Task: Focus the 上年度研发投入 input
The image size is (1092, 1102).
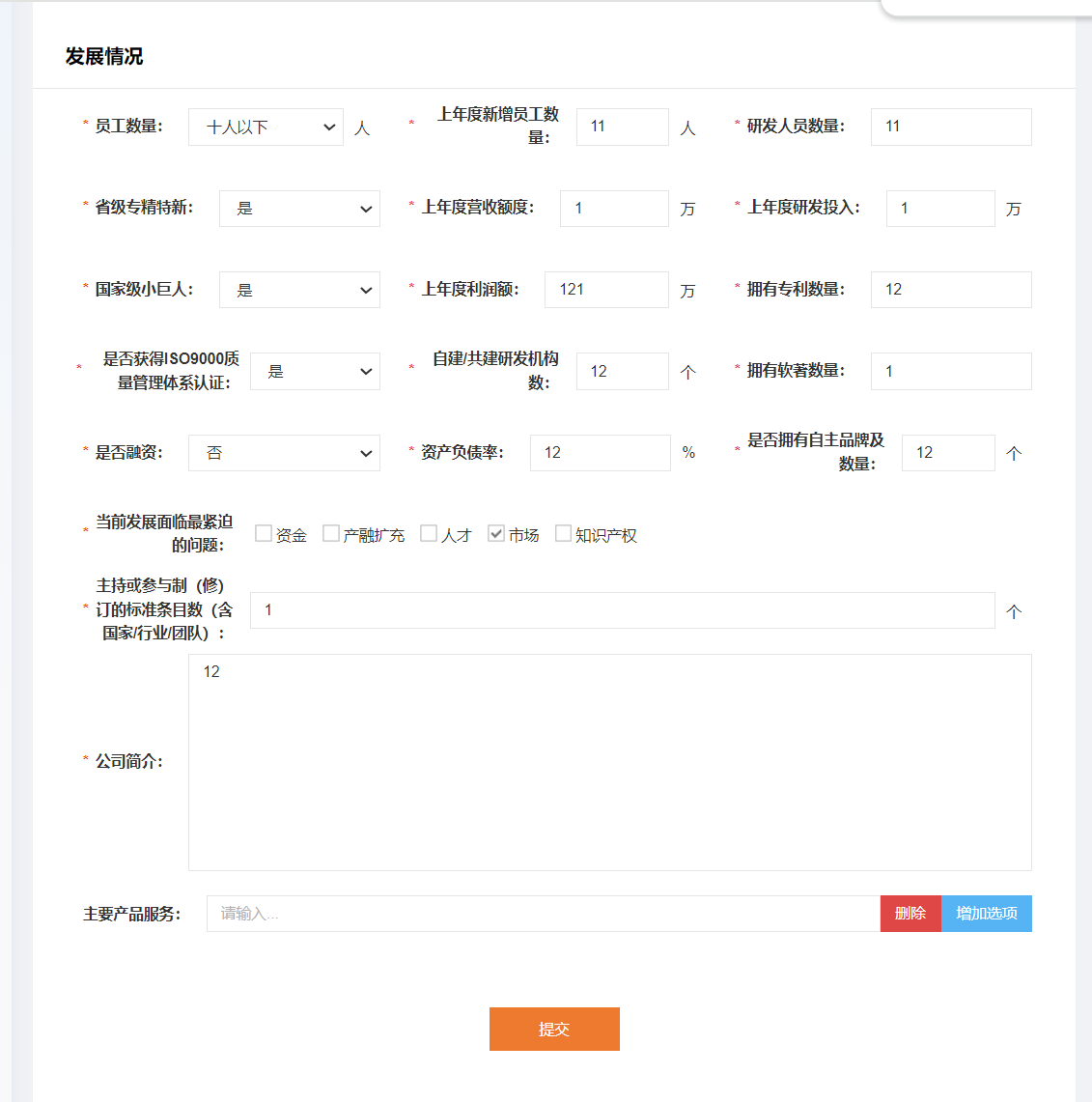Action: (x=940, y=209)
